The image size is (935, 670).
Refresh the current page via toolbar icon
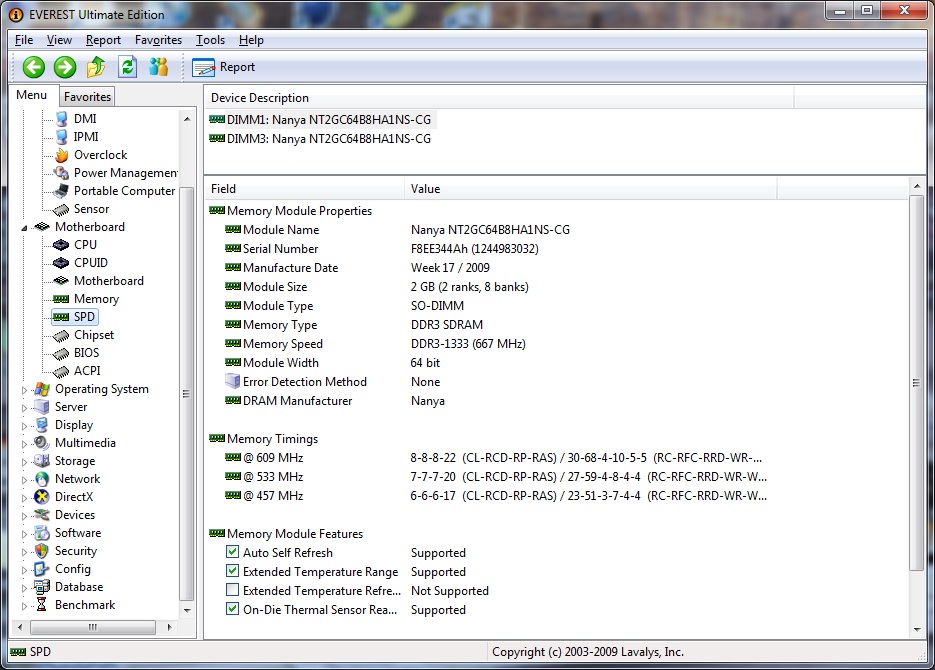point(127,67)
